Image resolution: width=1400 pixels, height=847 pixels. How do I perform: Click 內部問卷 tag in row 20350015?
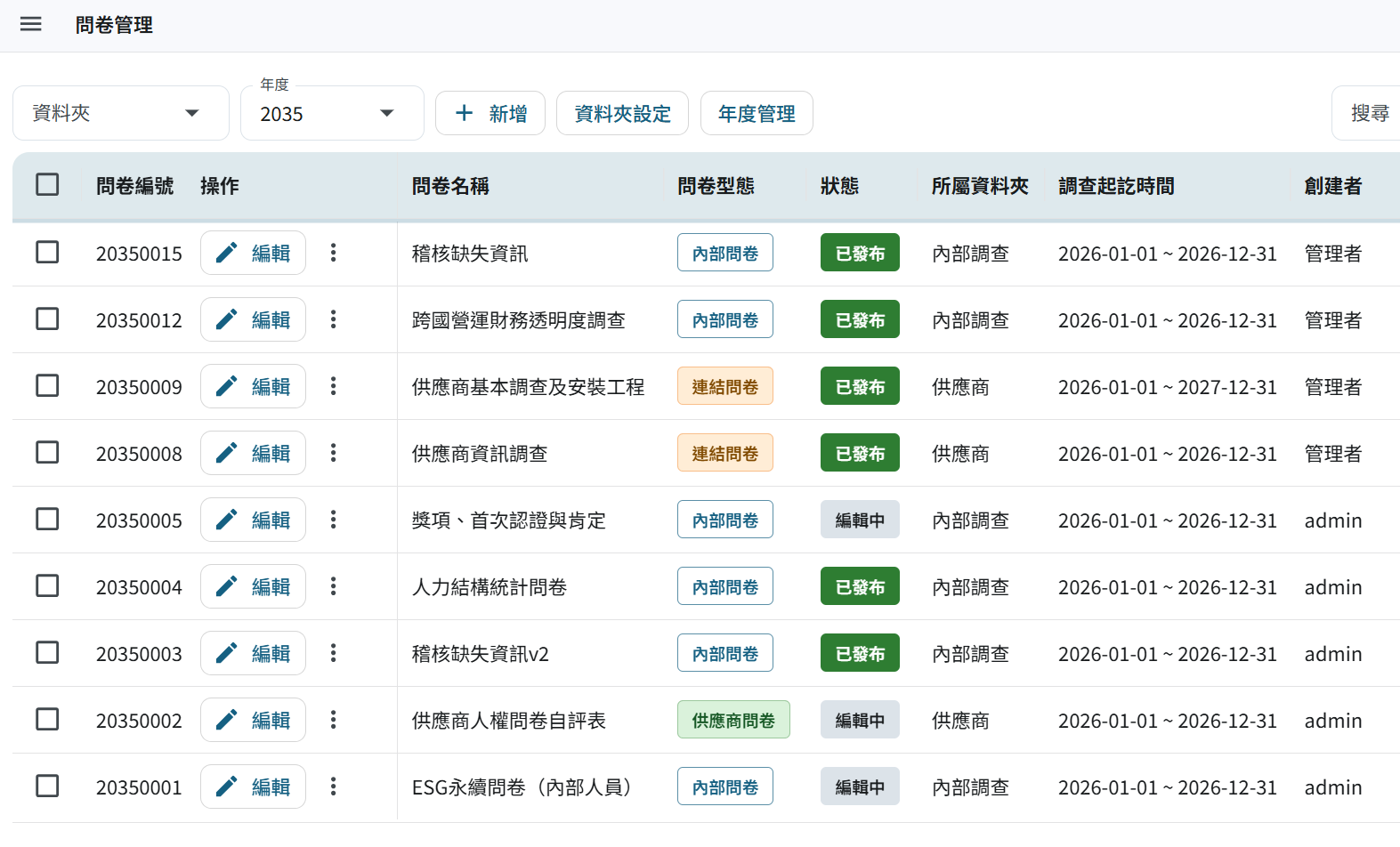click(725, 253)
